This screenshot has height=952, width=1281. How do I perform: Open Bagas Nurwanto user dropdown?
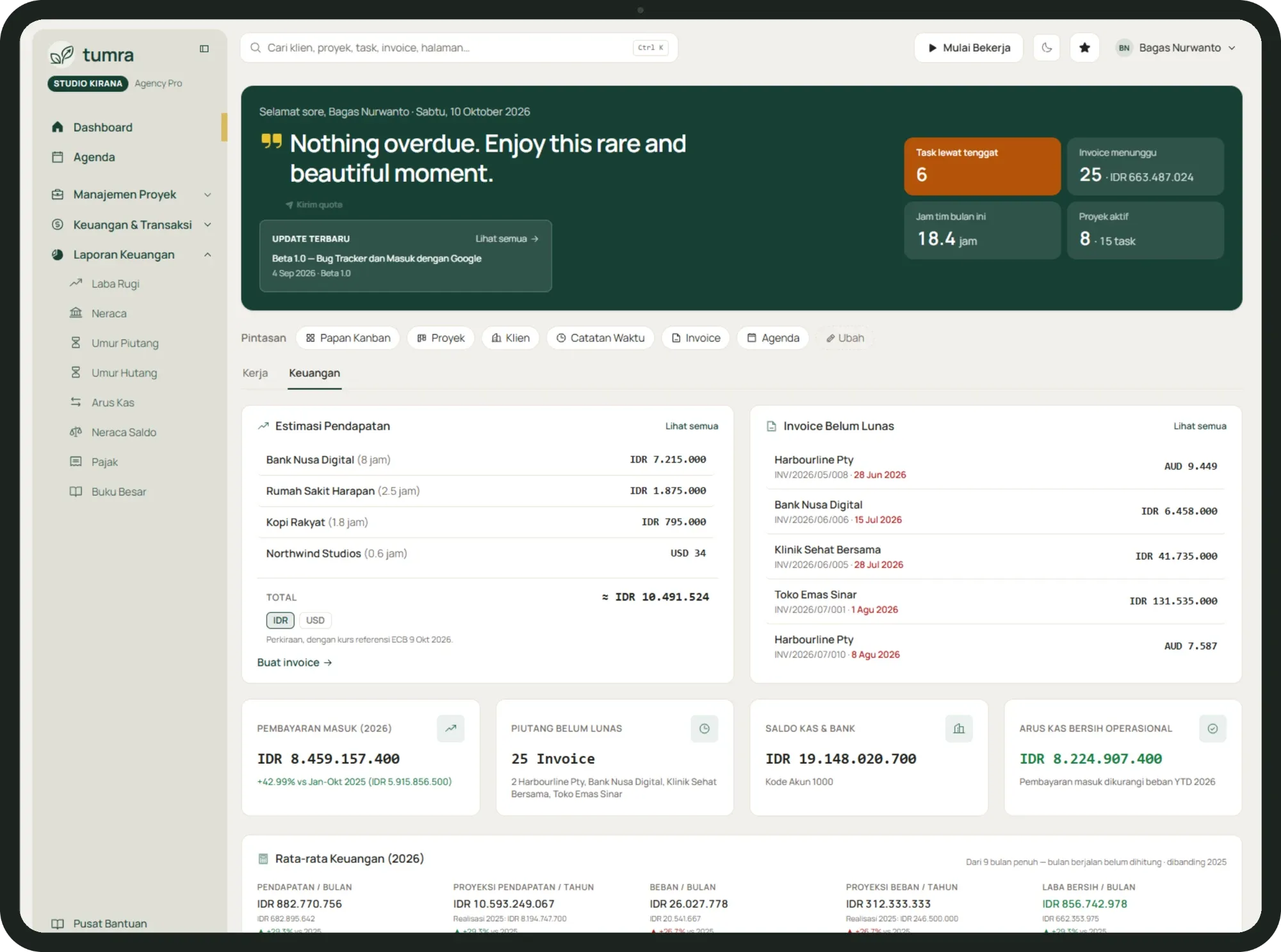(x=1175, y=47)
